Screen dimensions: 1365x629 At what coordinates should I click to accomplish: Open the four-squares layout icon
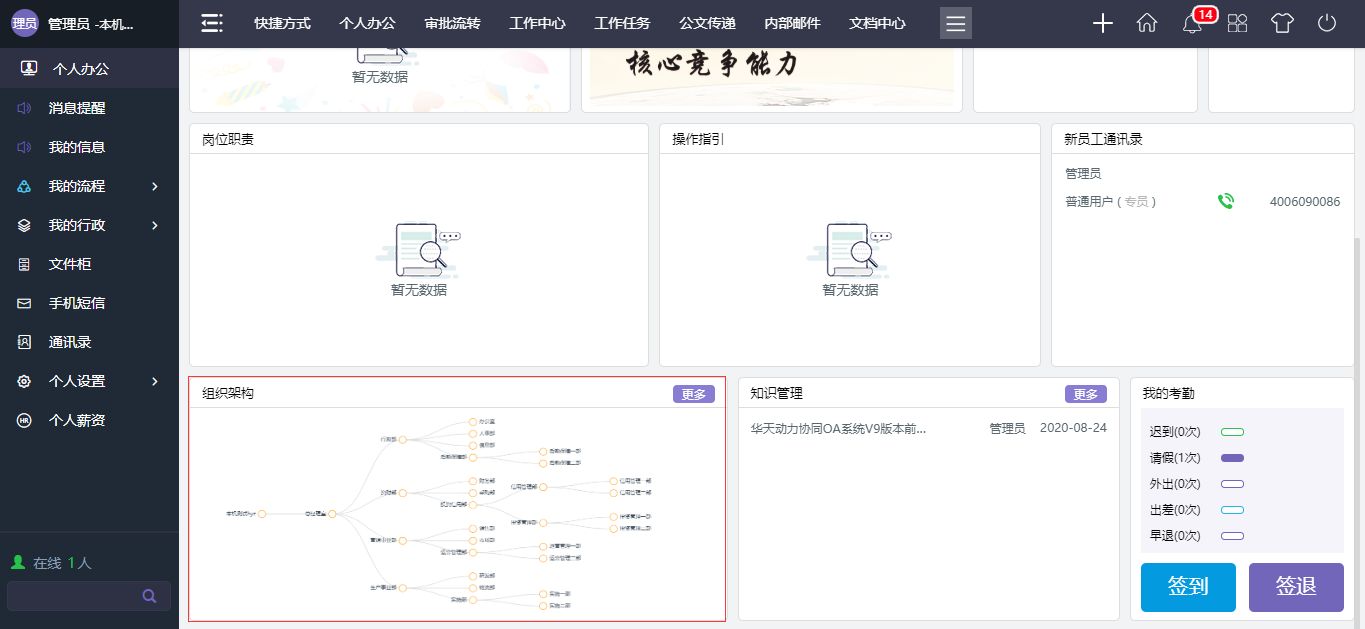click(1237, 24)
